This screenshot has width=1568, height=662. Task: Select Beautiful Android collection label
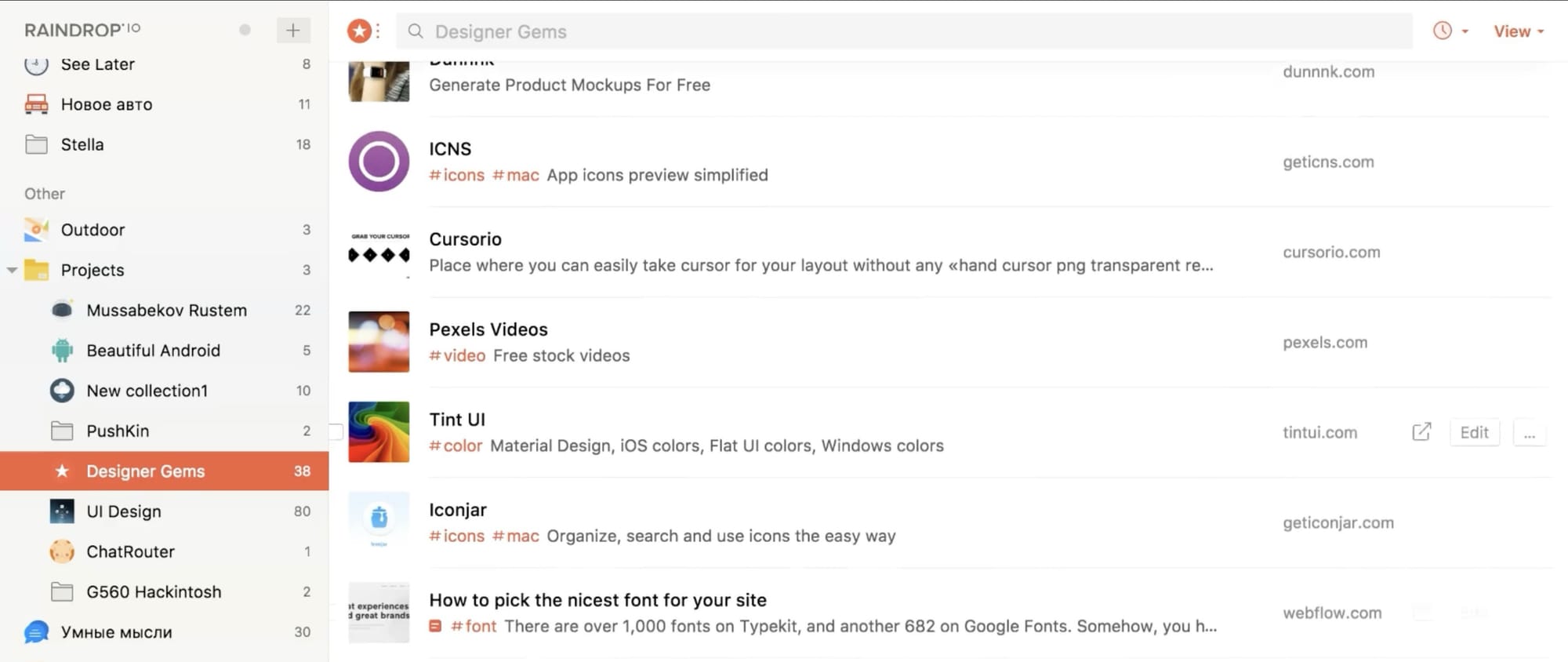153,351
